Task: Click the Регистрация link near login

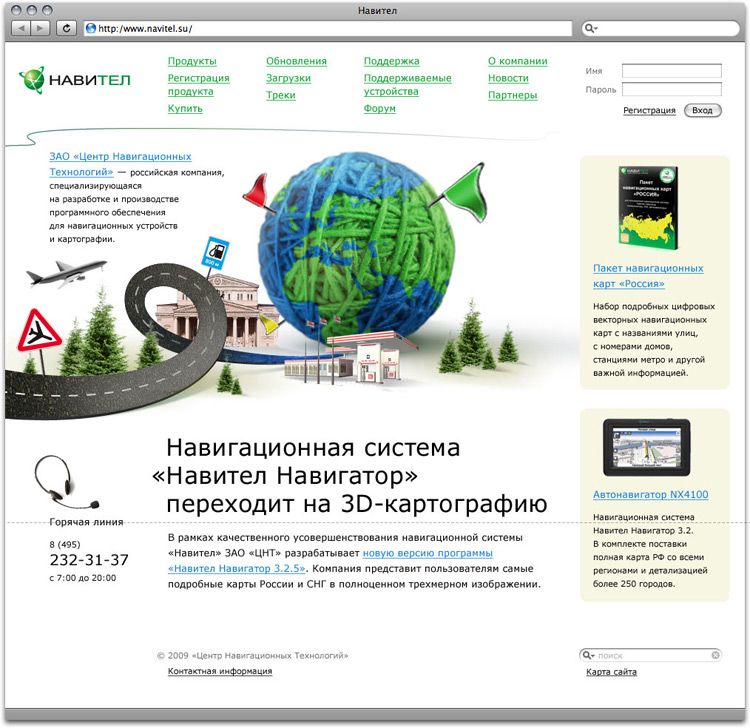Action: [649, 110]
